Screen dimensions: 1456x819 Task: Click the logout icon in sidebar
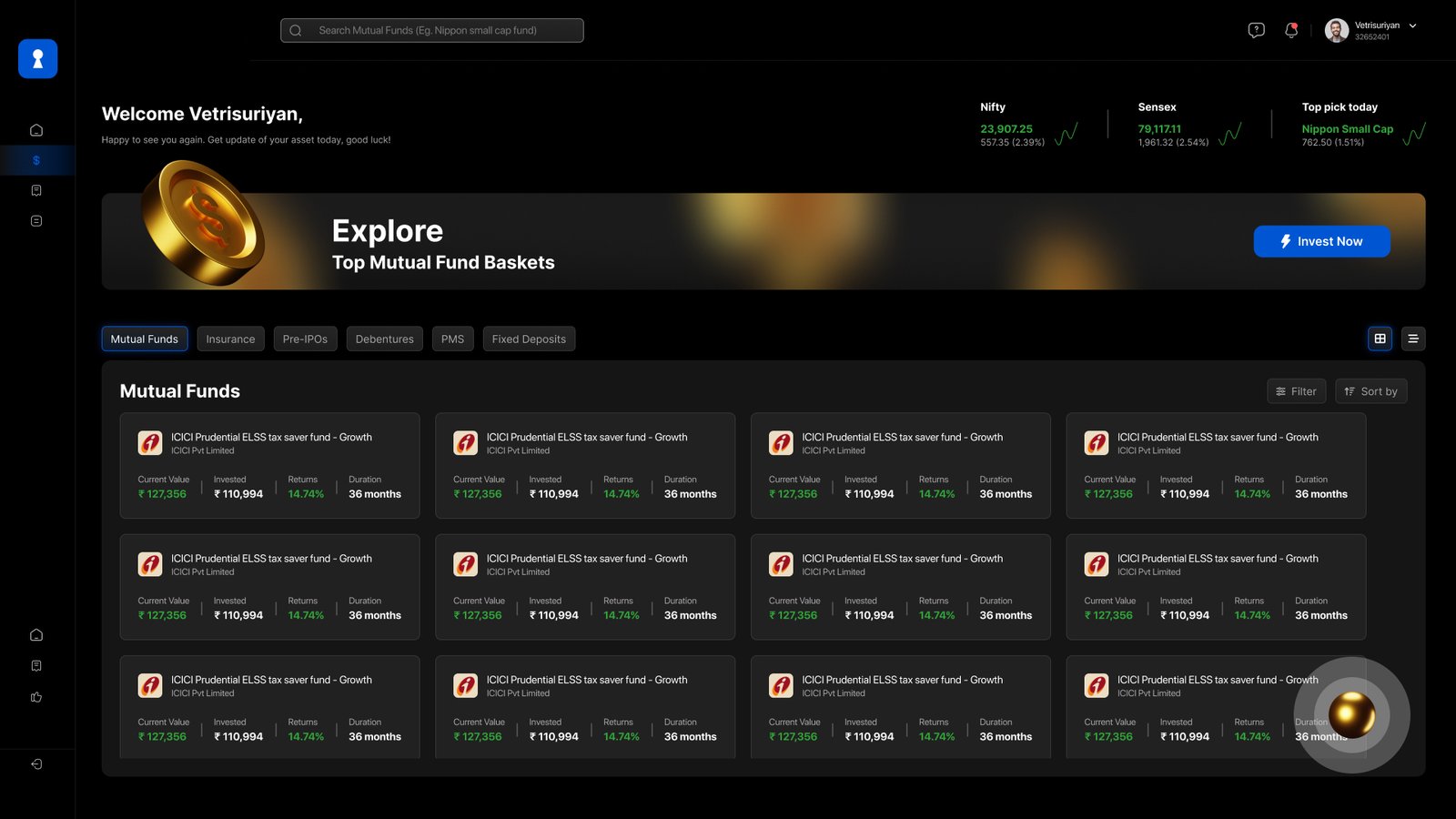pyautogui.click(x=36, y=764)
